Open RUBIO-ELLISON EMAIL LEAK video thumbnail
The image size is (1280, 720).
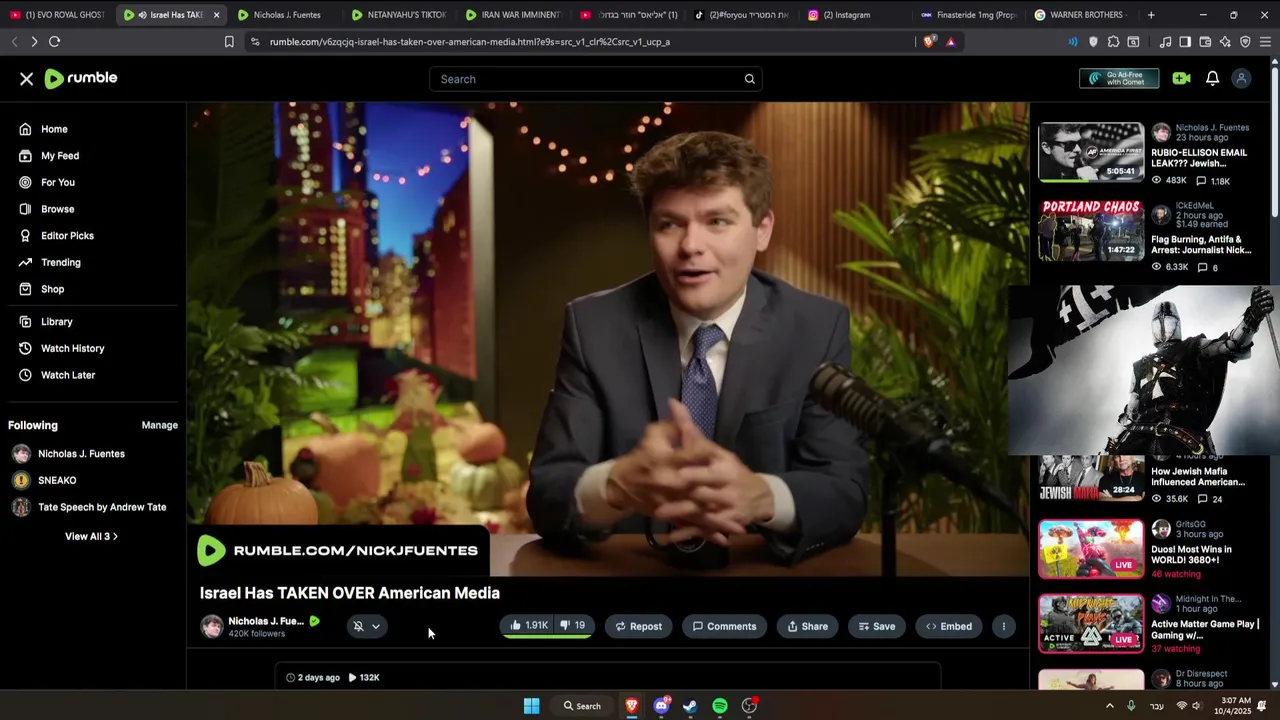pos(1091,152)
